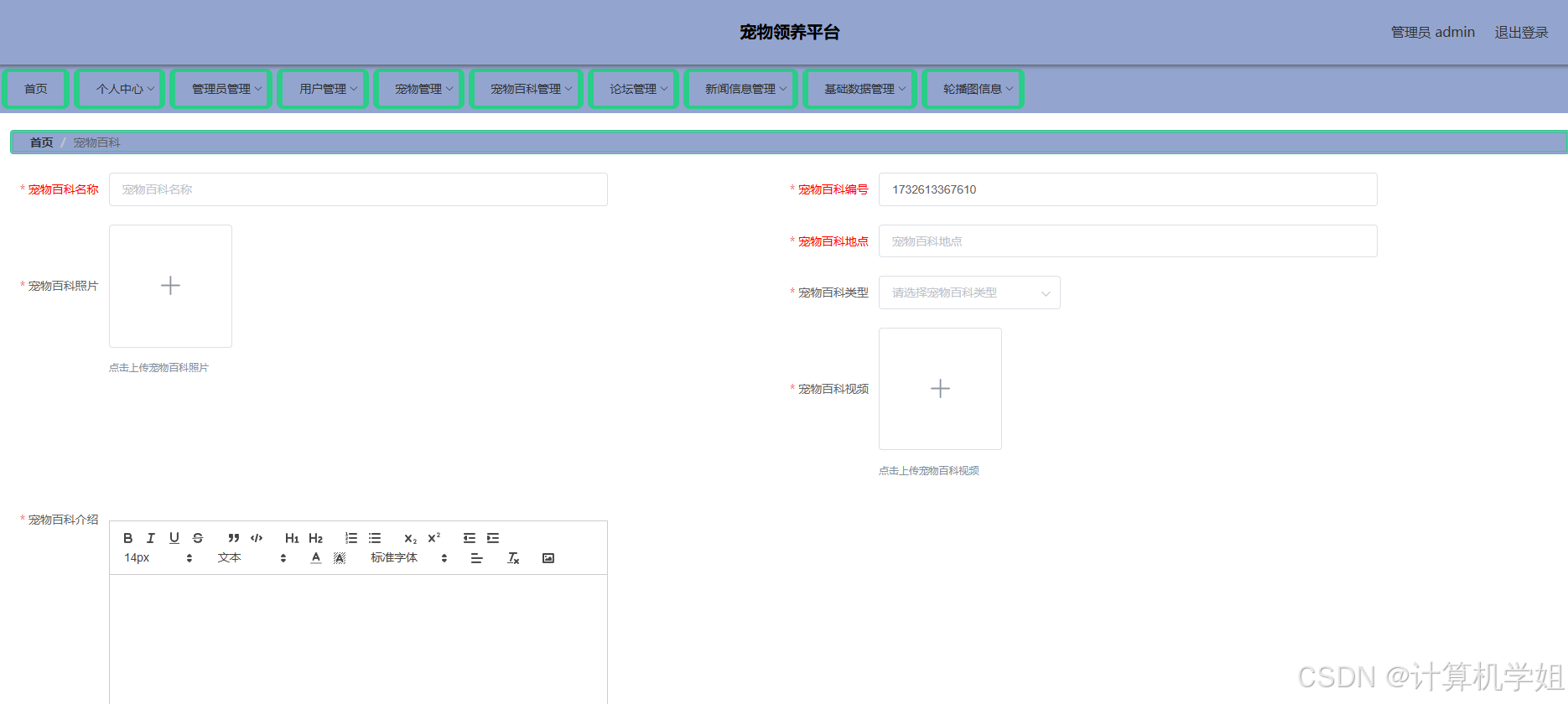This screenshot has width=1568, height=704.
Task: Toggle underline formatting in the editor
Action: coord(174,538)
